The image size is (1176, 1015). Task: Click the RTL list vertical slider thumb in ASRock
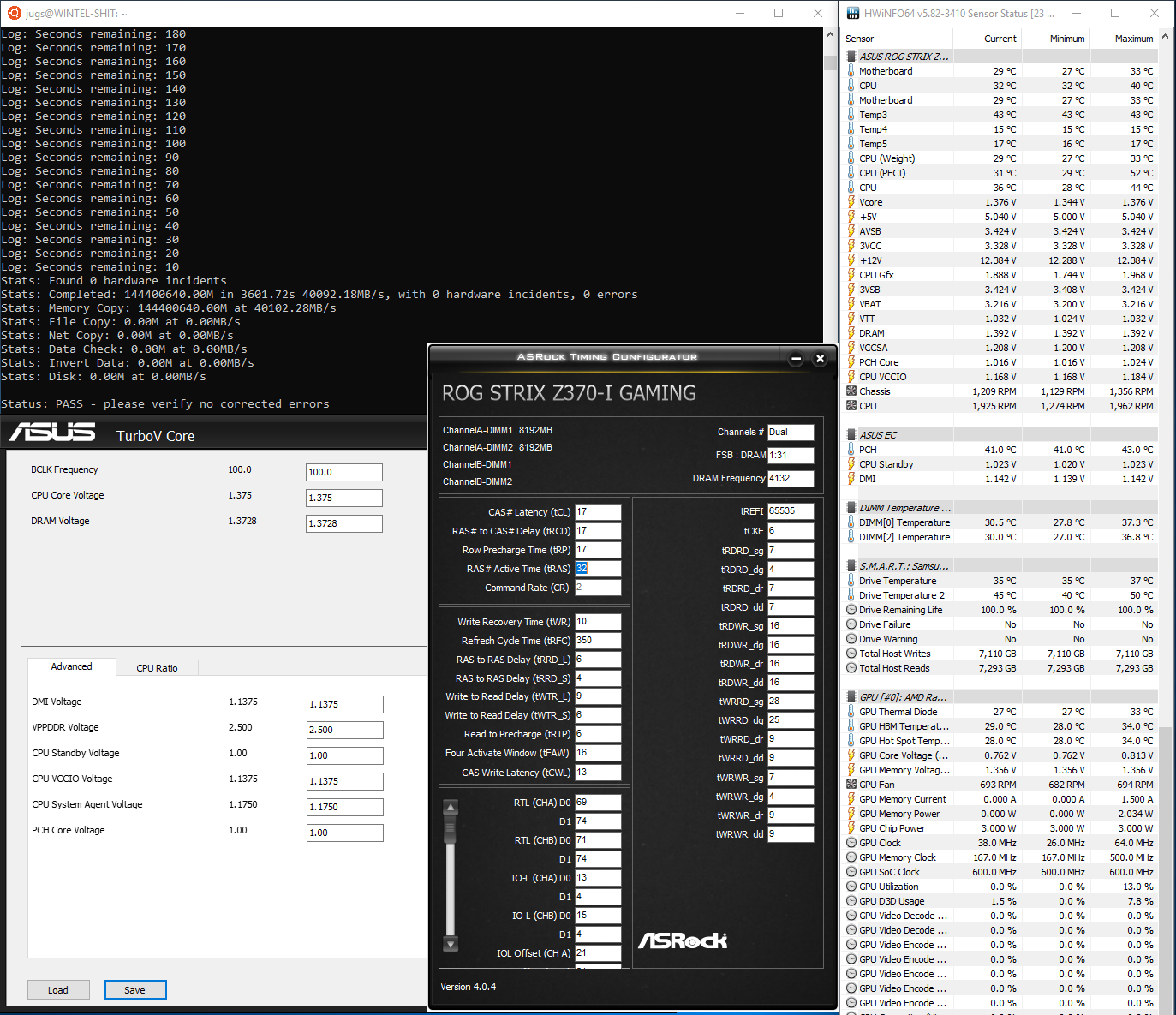[451, 830]
